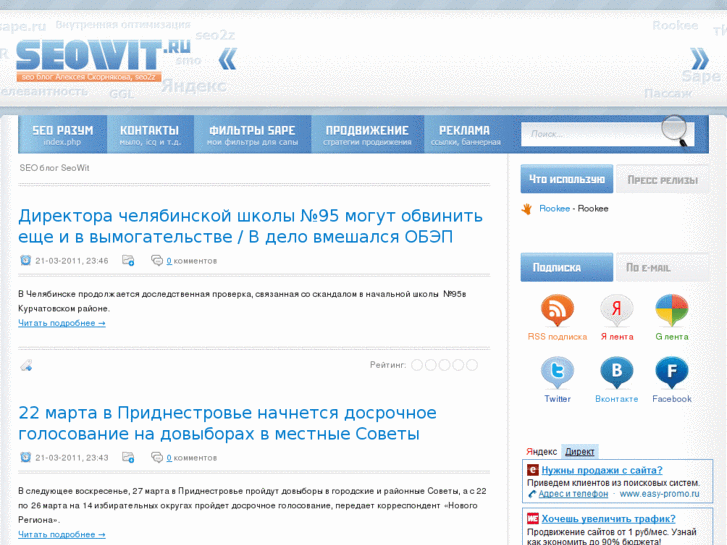Screen dimensions: 727x545
Task: Open the Вконтакте bubble icon
Action: [617, 372]
